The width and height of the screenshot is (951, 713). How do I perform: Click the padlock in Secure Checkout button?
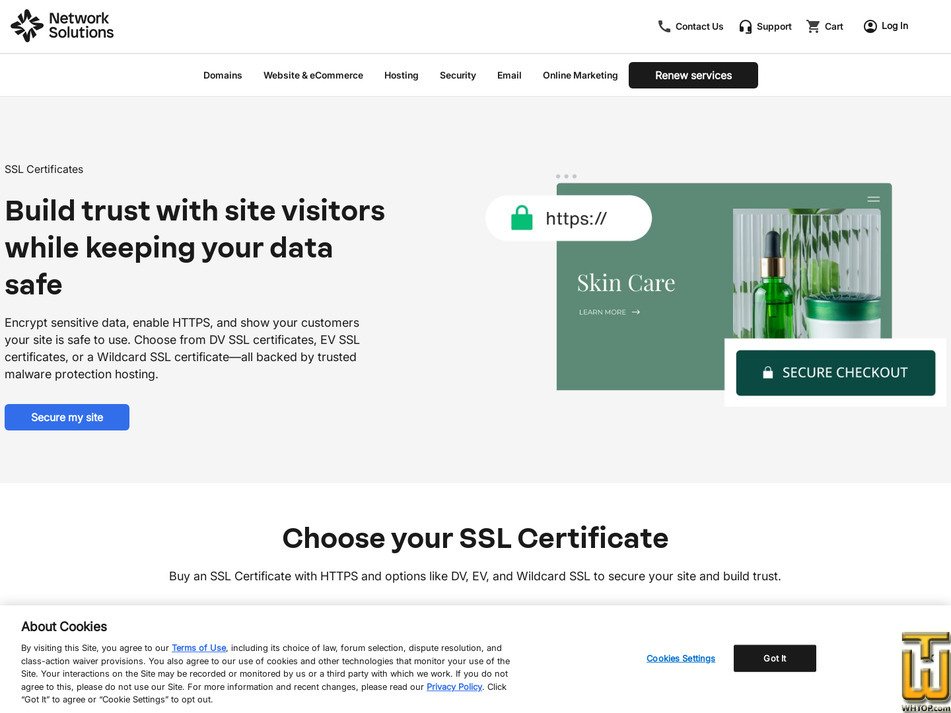pyautogui.click(x=768, y=372)
